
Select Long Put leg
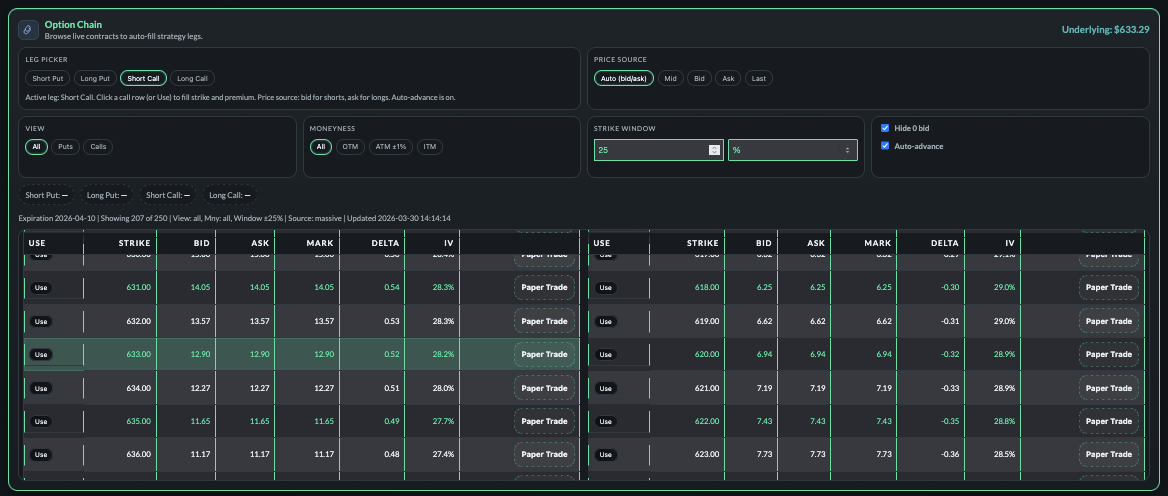pyautogui.click(x=95, y=78)
